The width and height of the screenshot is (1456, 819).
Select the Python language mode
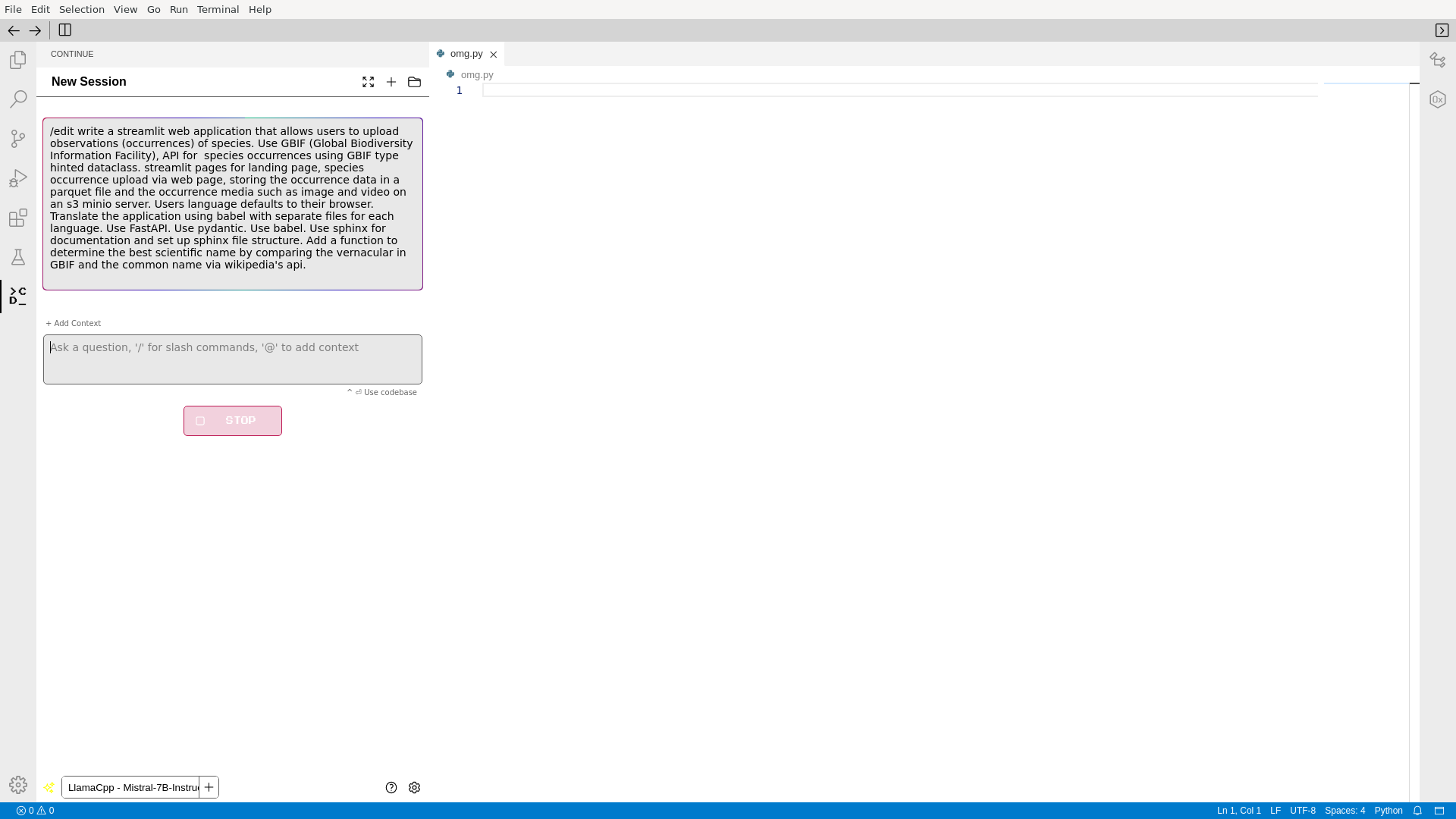1389,811
